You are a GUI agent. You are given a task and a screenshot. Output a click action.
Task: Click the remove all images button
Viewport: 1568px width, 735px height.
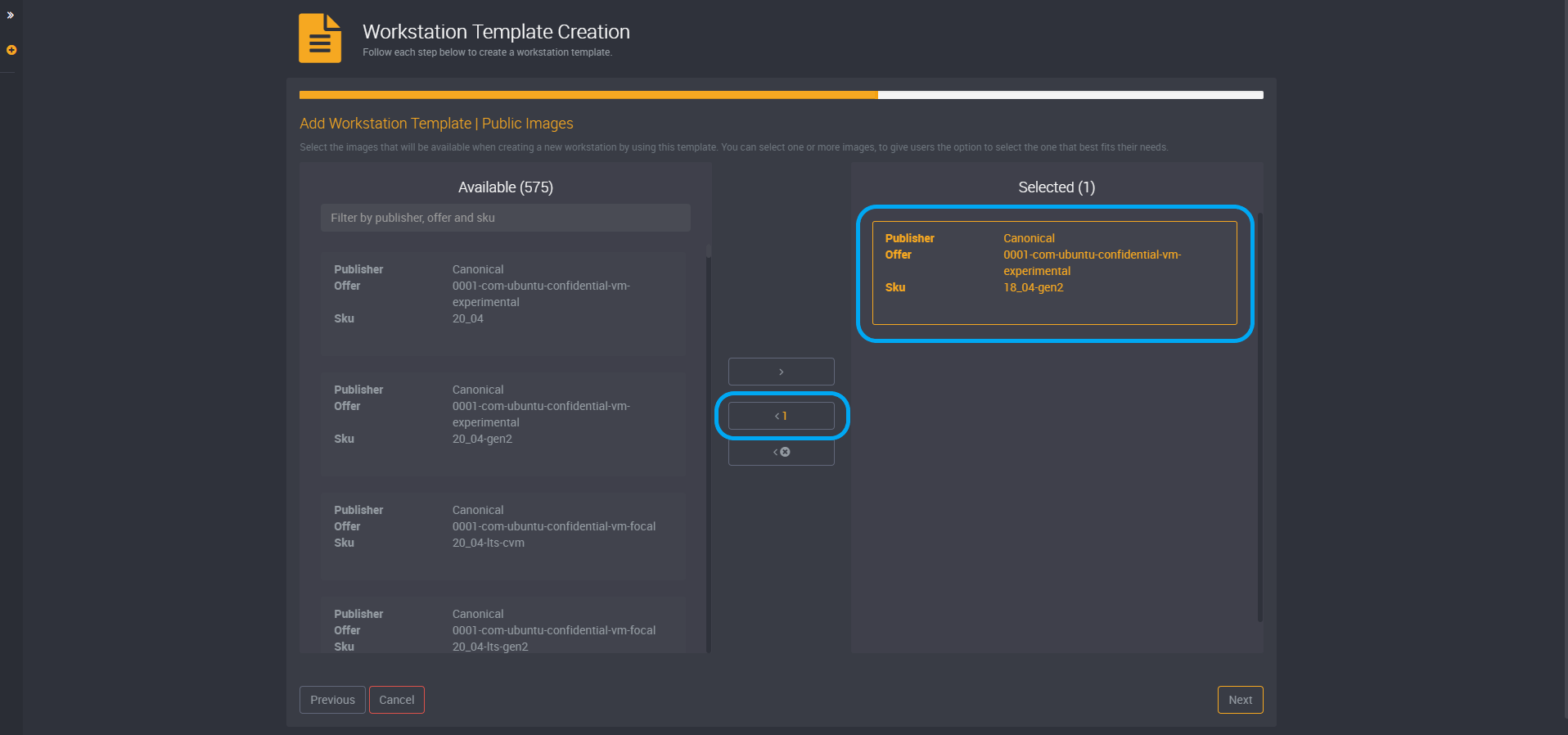point(782,452)
